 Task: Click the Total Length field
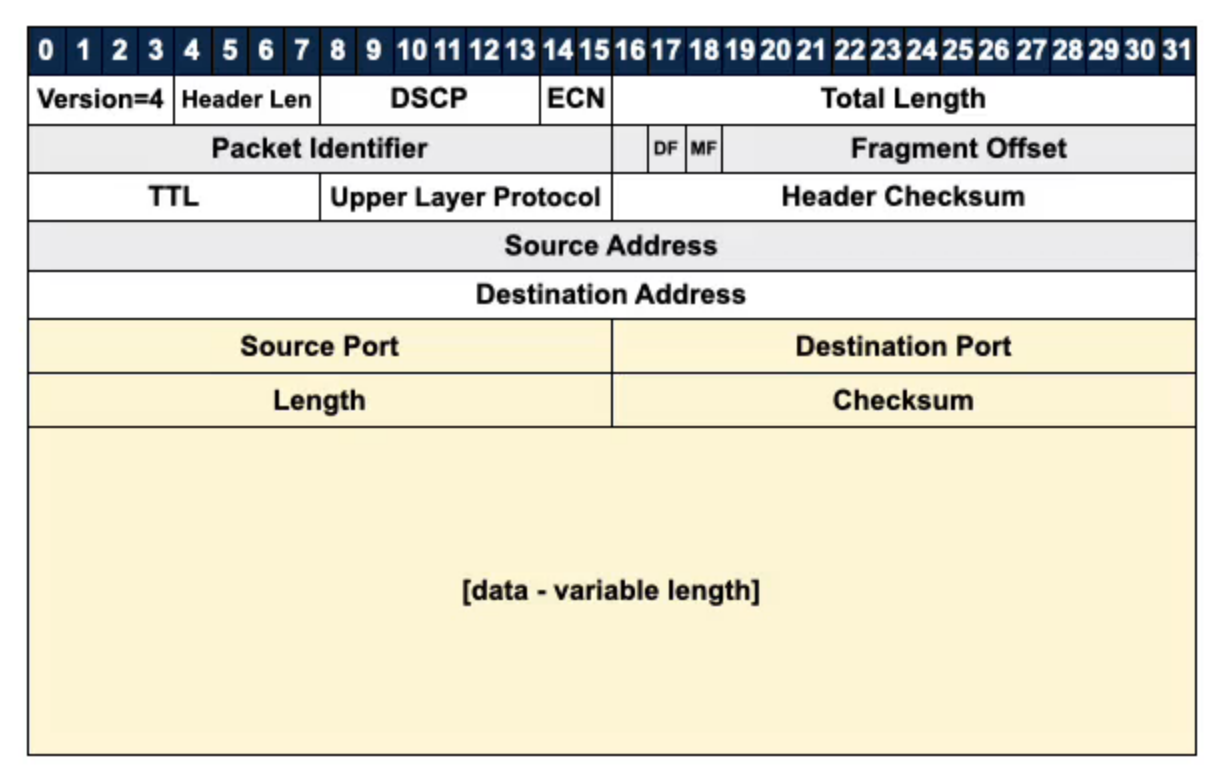pyautogui.click(x=903, y=100)
